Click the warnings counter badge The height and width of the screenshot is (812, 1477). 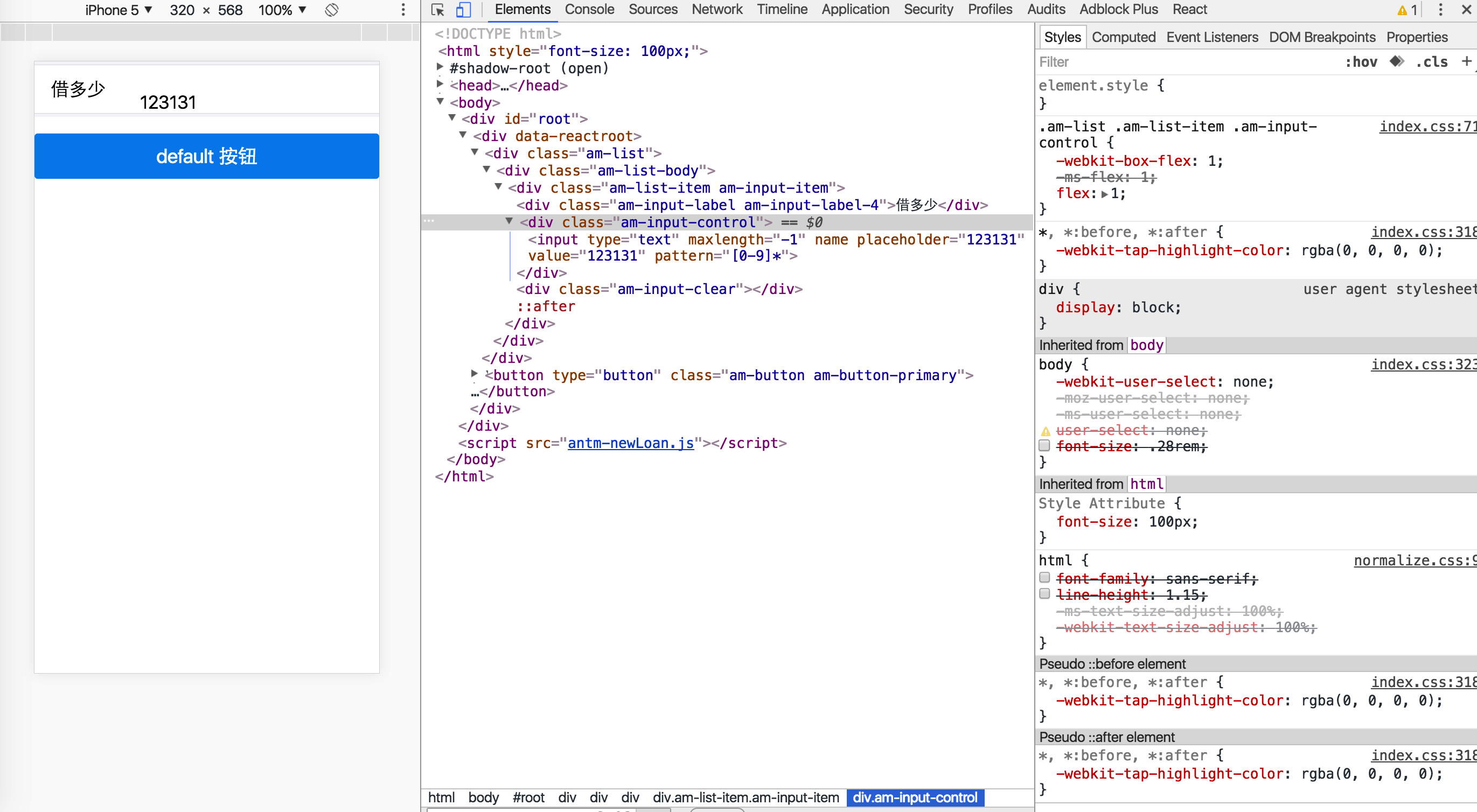click(x=1407, y=10)
